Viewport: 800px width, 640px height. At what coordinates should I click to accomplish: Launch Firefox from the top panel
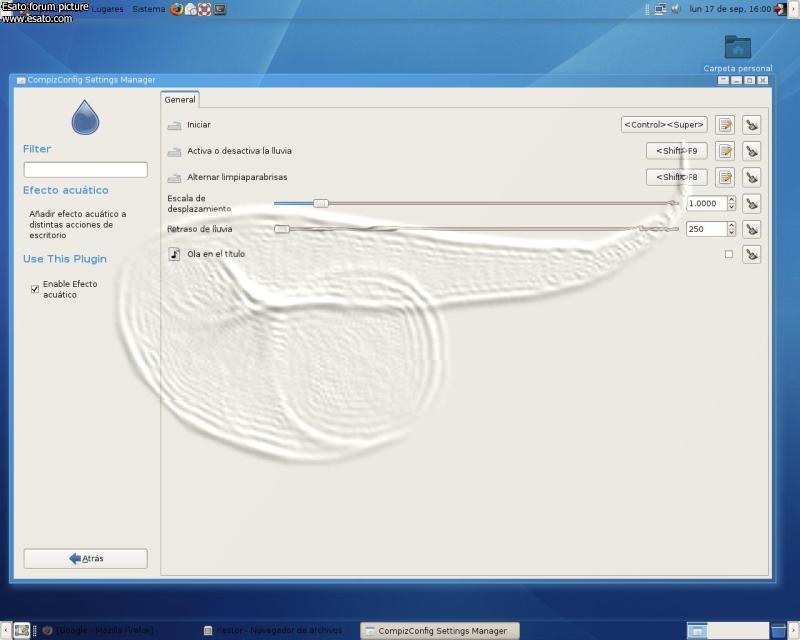[177, 9]
